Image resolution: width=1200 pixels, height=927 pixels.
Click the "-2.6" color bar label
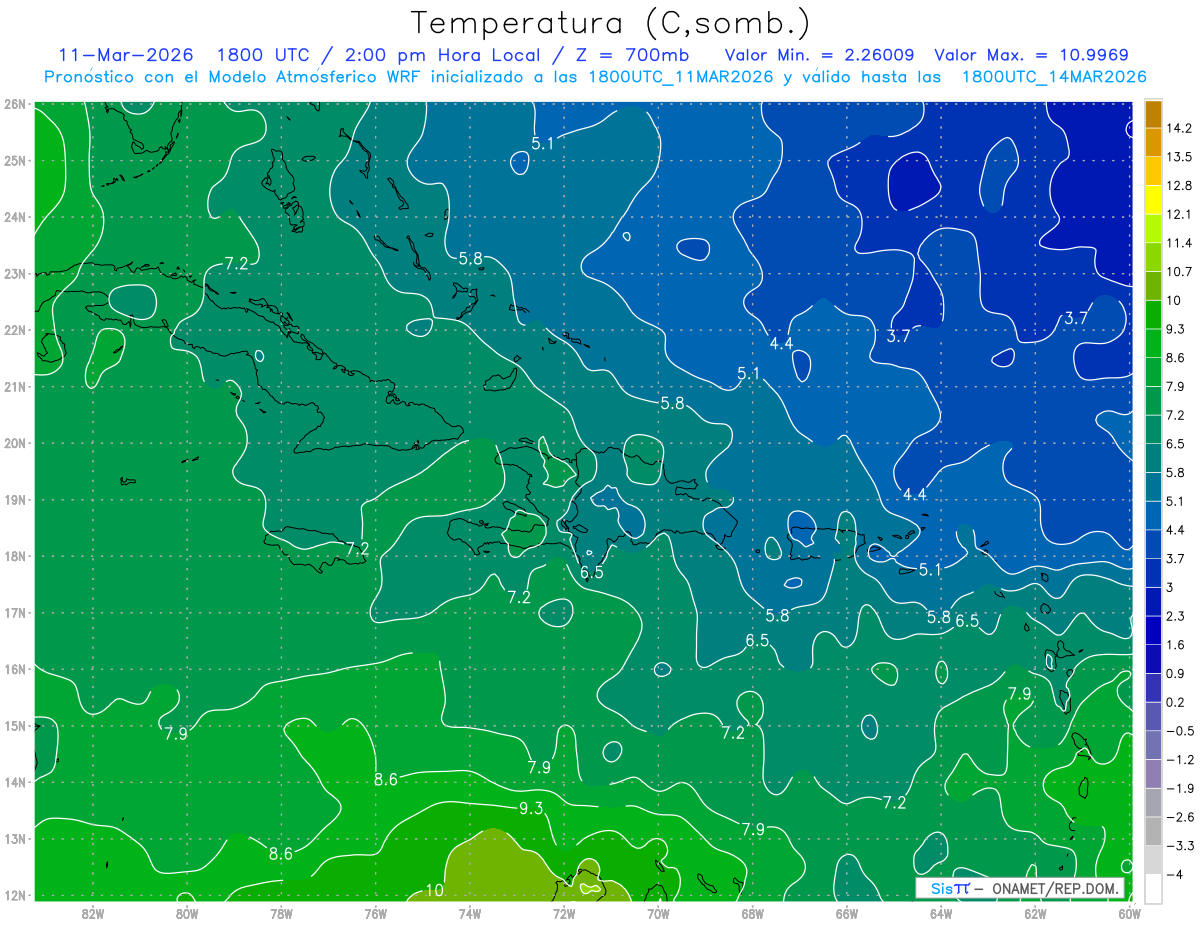tap(1181, 816)
